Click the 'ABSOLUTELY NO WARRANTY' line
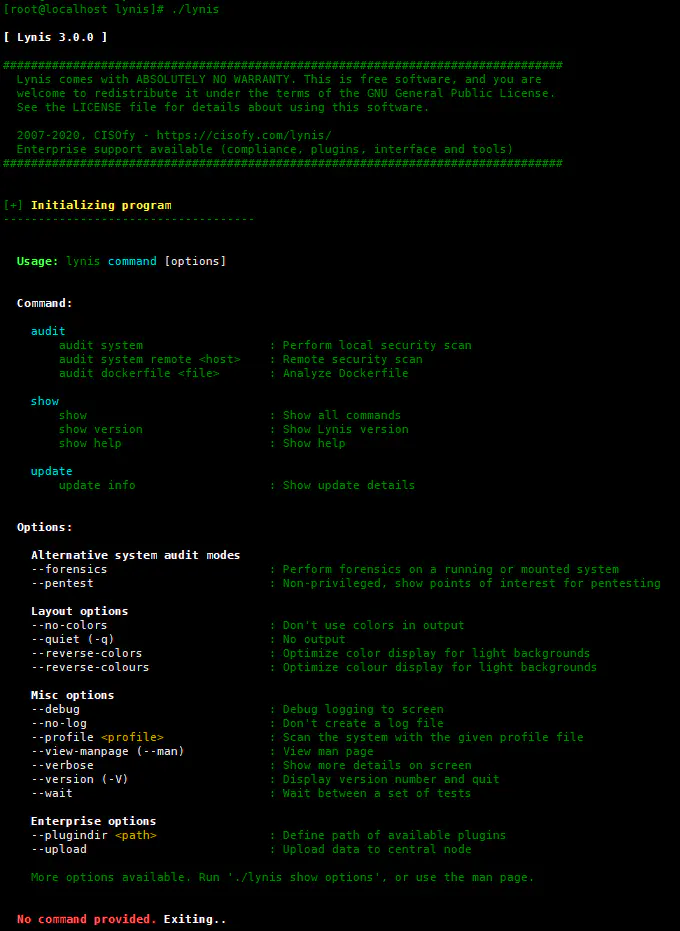The width and height of the screenshot is (680, 931). pos(279,80)
